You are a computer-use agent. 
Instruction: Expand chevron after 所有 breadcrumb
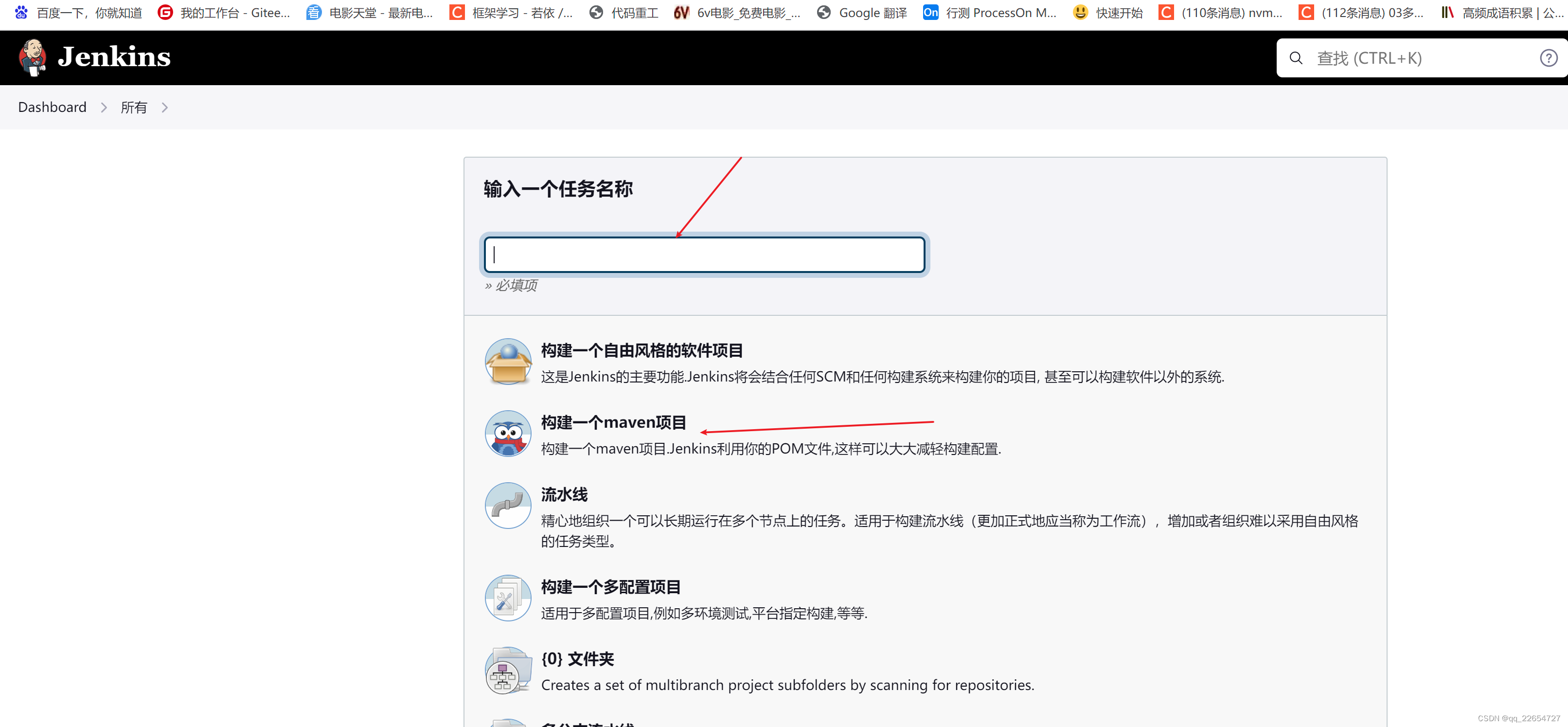164,108
